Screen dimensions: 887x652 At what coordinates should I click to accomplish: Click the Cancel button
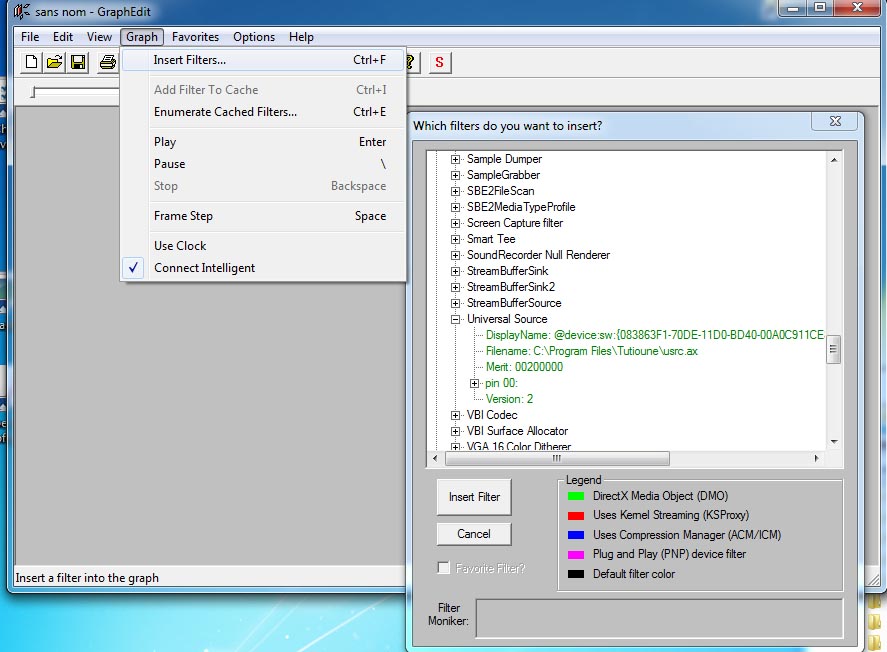point(474,534)
